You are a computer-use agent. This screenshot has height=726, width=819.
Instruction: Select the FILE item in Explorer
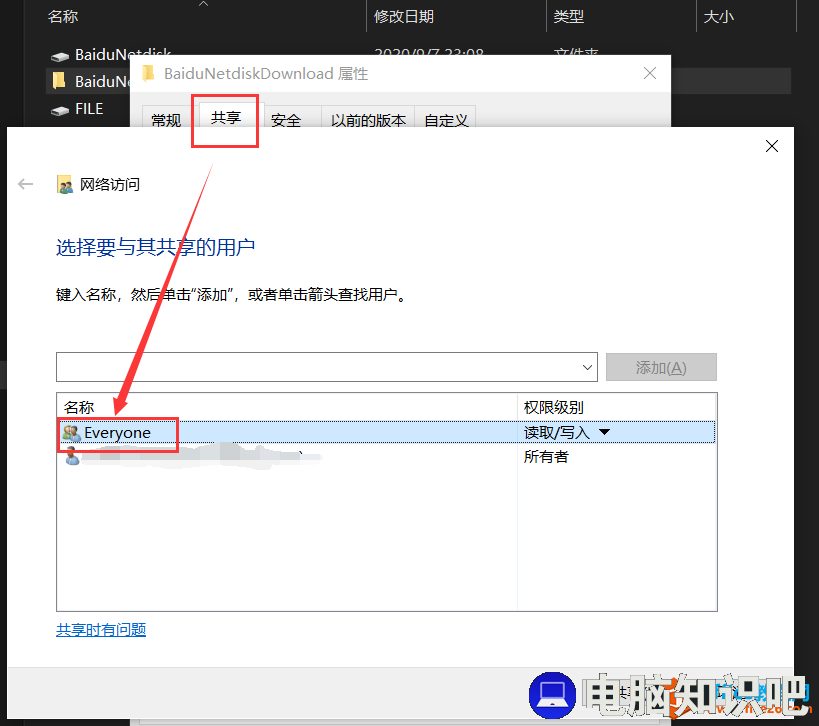tap(89, 109)
